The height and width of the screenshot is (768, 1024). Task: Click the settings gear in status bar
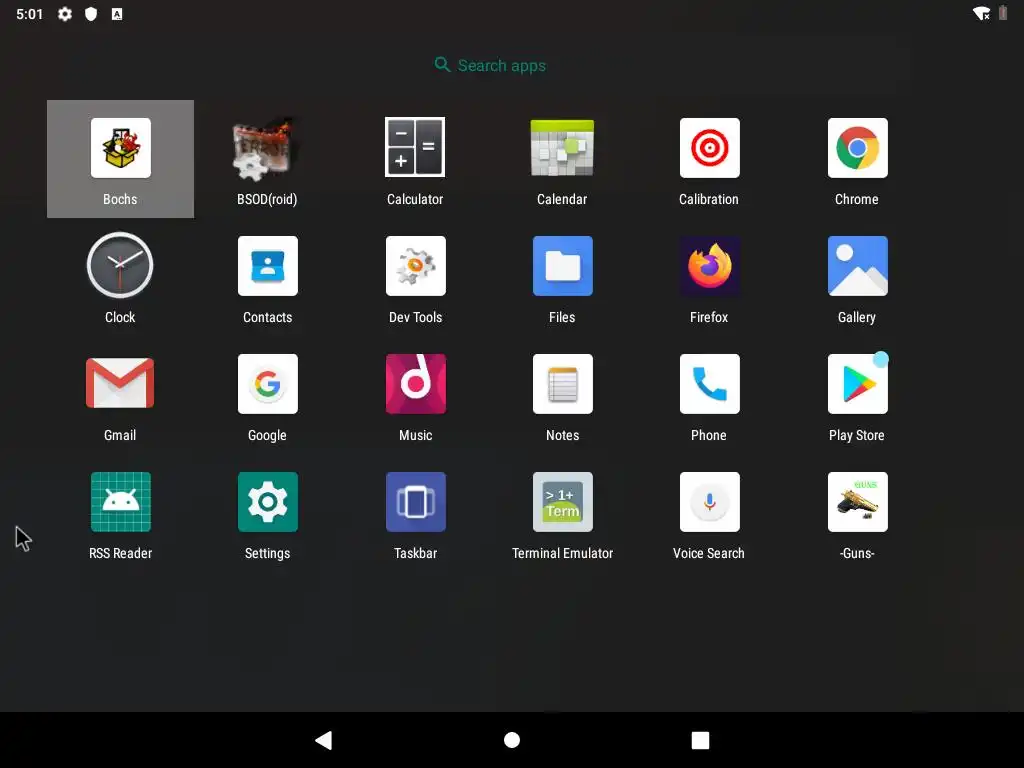(x=65, y=14)
